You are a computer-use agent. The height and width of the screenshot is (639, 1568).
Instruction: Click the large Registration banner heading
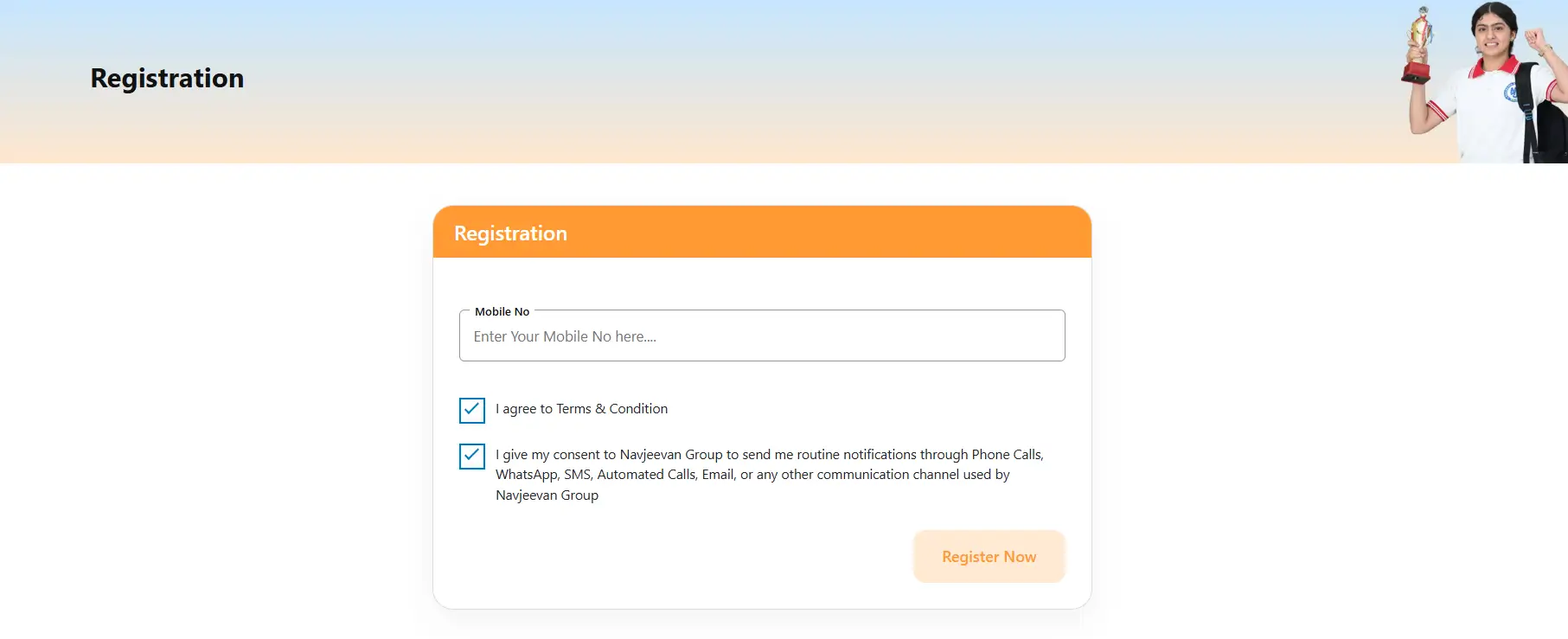click(x=167, y=79)
